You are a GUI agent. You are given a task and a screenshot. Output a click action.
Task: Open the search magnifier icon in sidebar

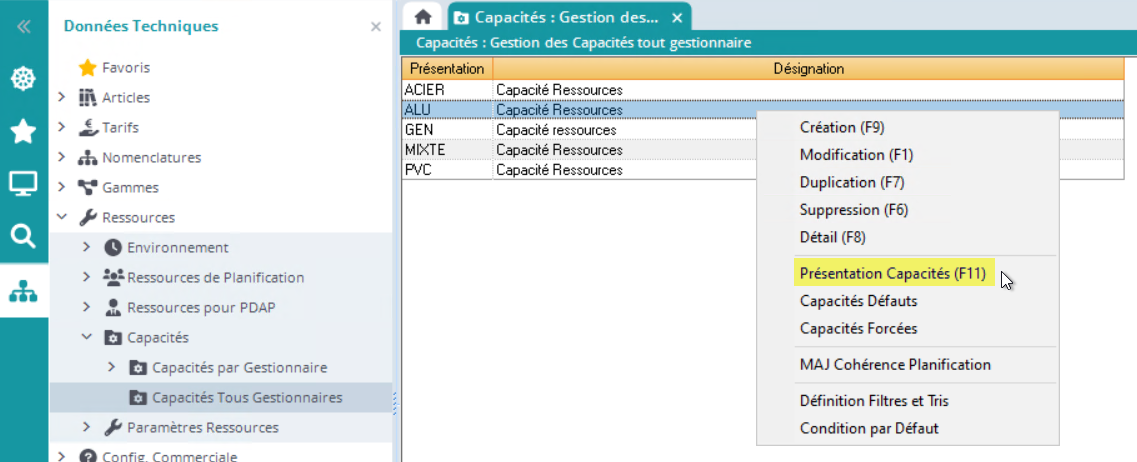23,236
